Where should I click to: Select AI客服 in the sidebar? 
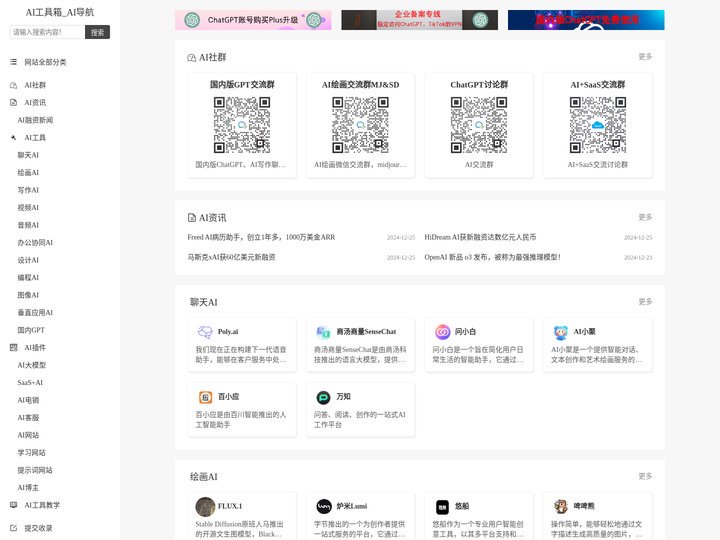[x=28, y=417]
